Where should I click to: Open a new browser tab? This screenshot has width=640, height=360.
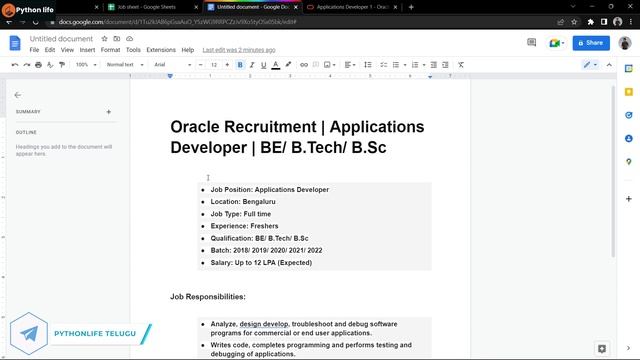coord(411,7)
